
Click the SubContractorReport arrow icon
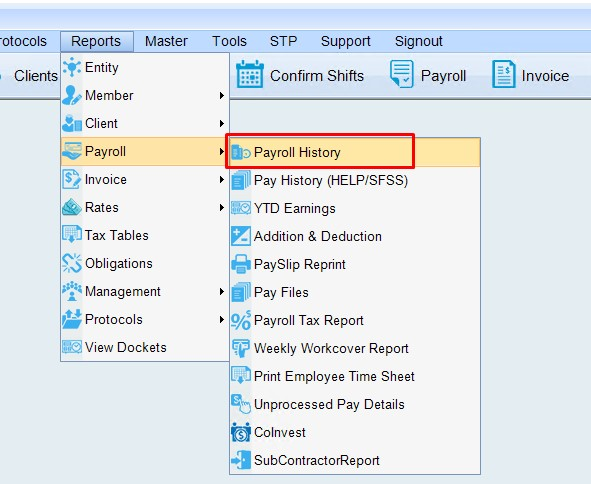pyautogui.click(x=240, y=460)
